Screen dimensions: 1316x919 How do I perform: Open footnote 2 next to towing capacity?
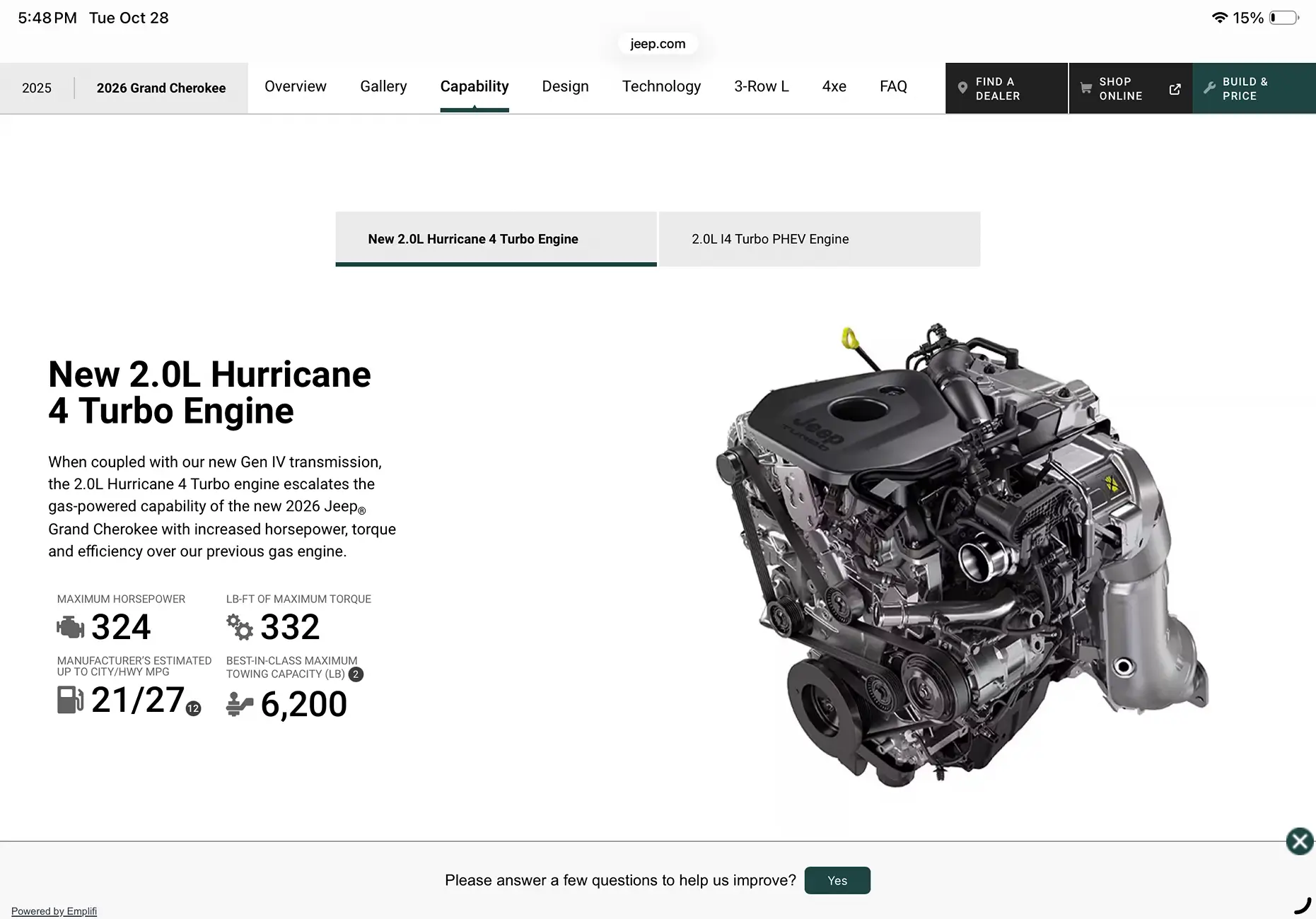coord(356,674)
